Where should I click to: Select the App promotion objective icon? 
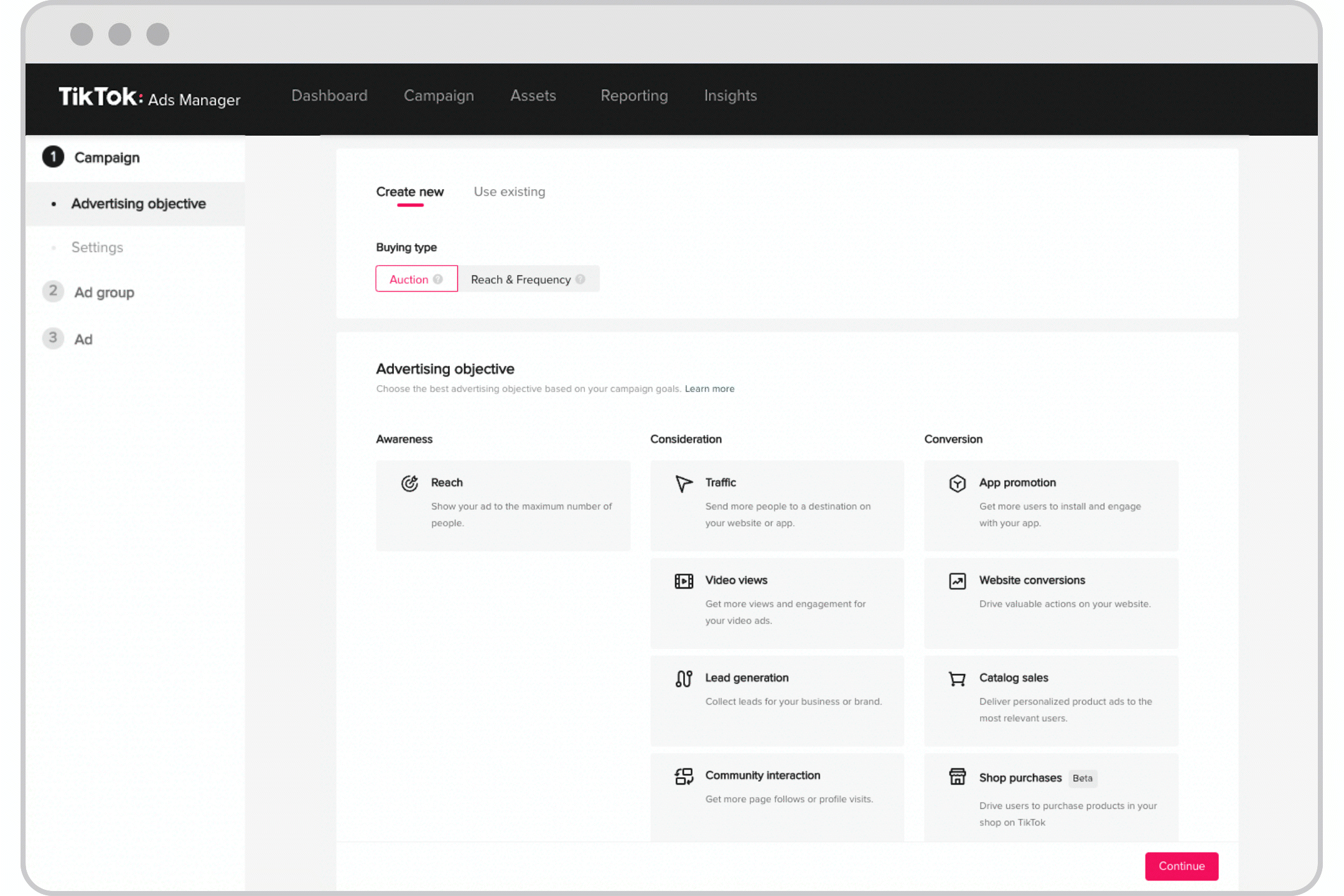pyautogui.click(x=957, y=482)
